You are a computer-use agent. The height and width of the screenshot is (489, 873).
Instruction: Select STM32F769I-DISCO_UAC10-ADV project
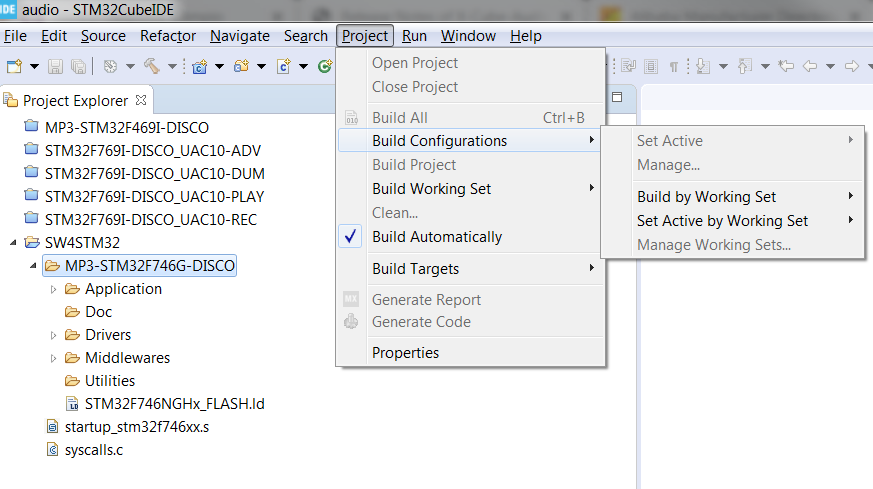tap(153, 150)
